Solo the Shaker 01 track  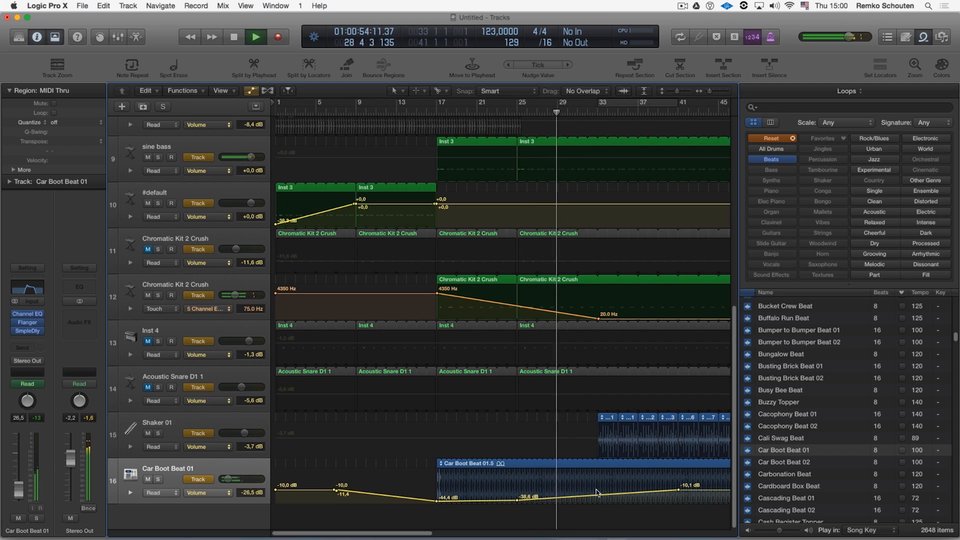[x=158, y=433]
